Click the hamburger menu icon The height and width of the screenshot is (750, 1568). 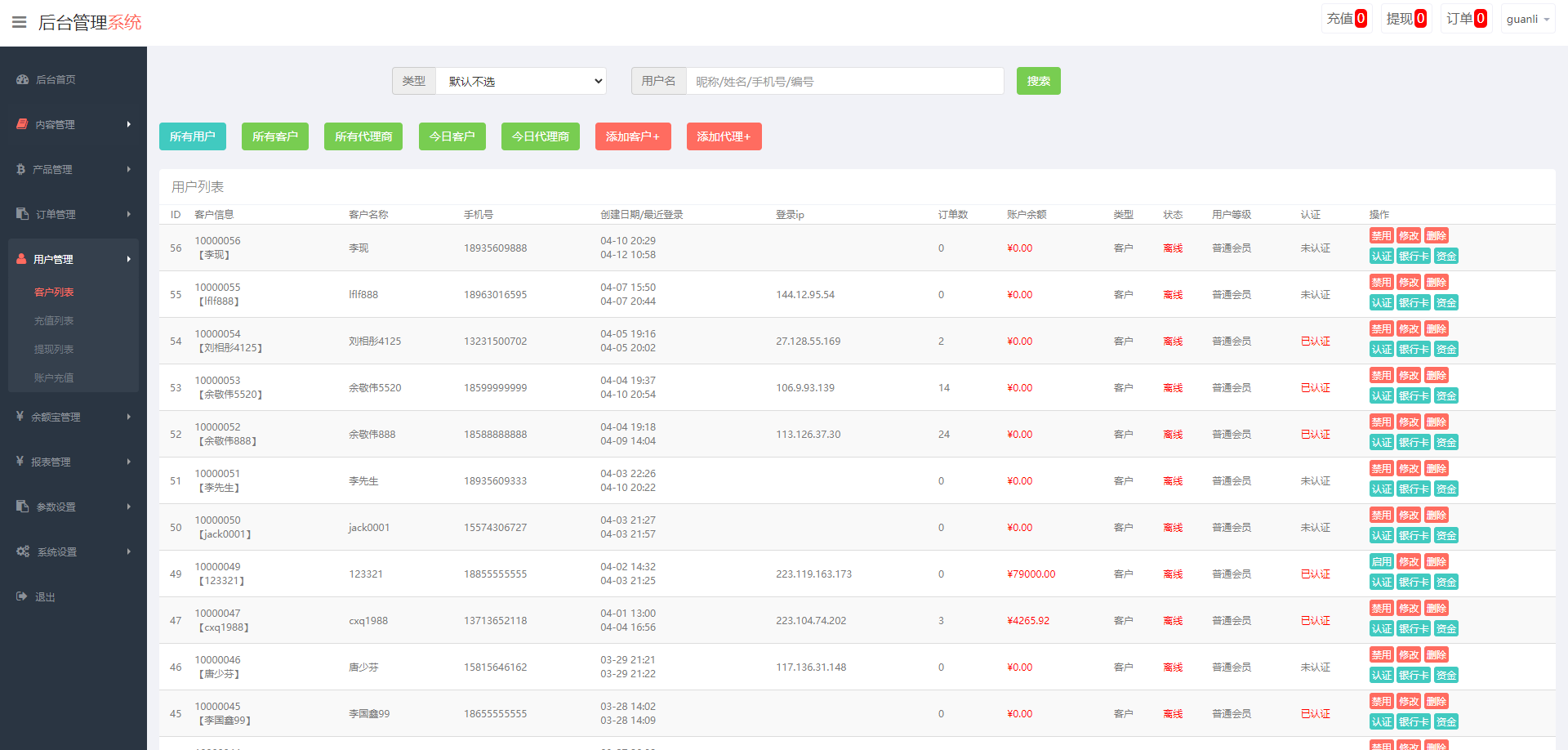coord(20,22)
